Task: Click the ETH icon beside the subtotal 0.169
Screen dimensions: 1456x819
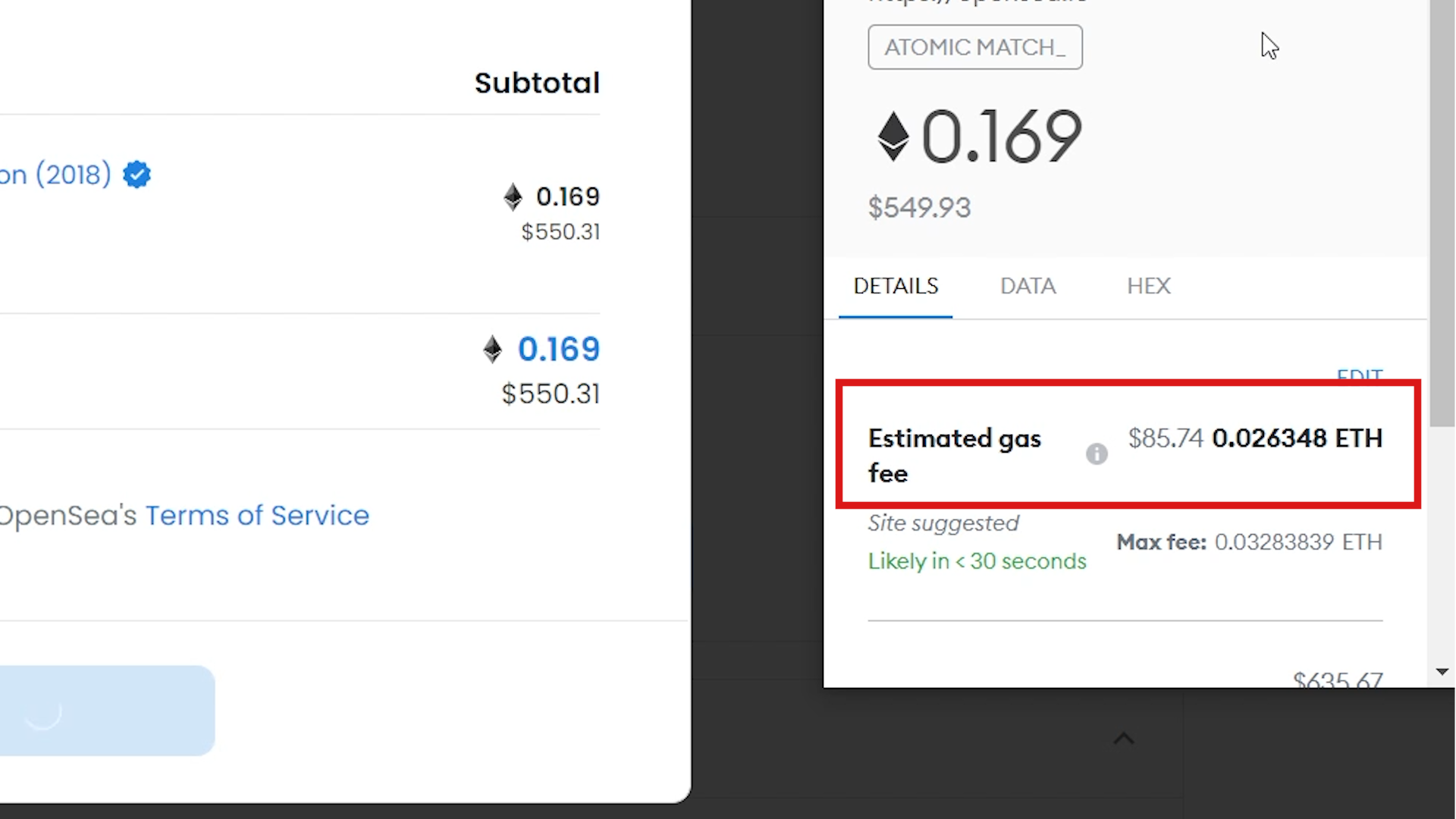Action: pyautogui.click(x=513, y=196)
